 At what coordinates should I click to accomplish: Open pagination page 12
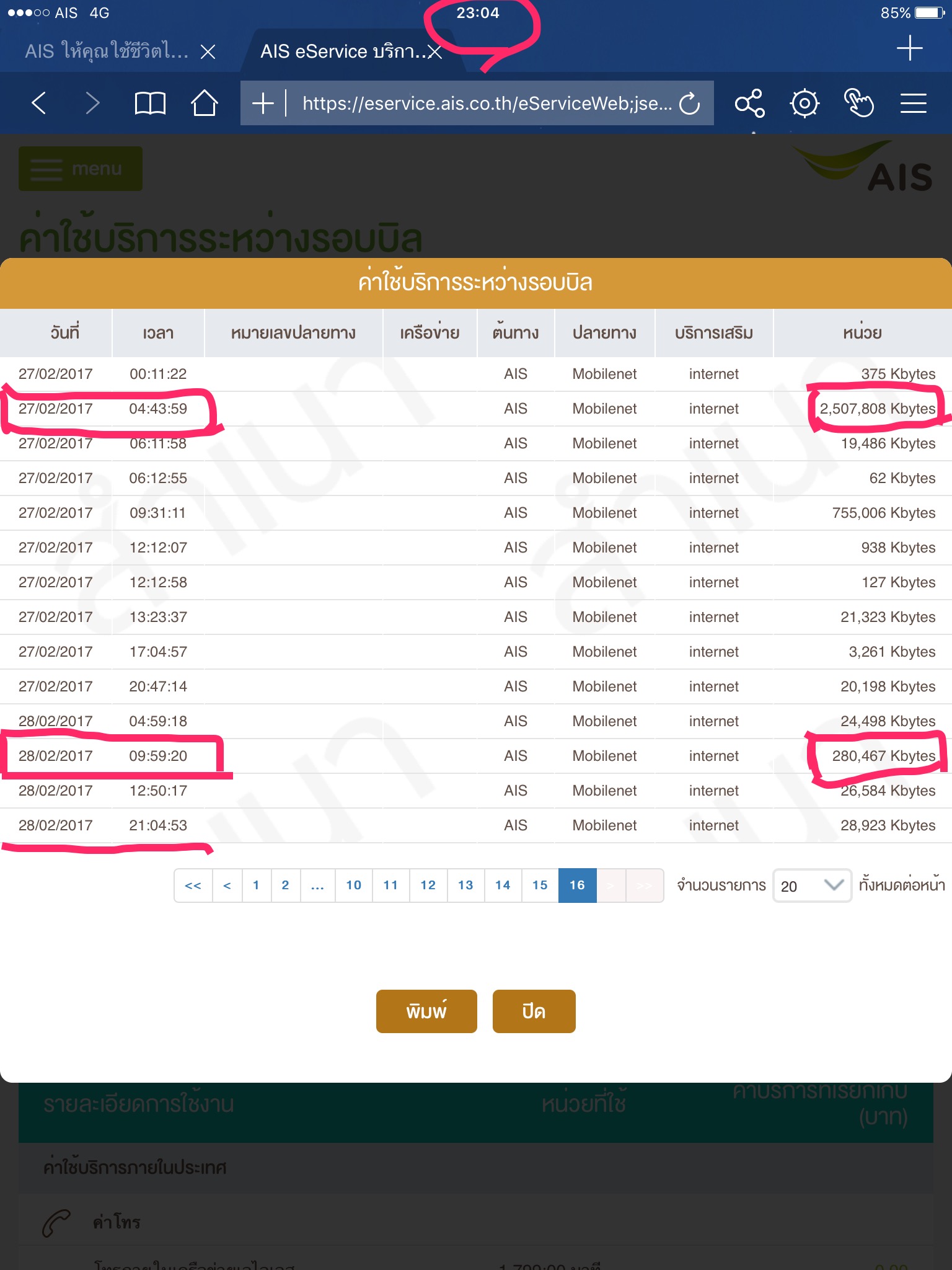click(428, 886)
